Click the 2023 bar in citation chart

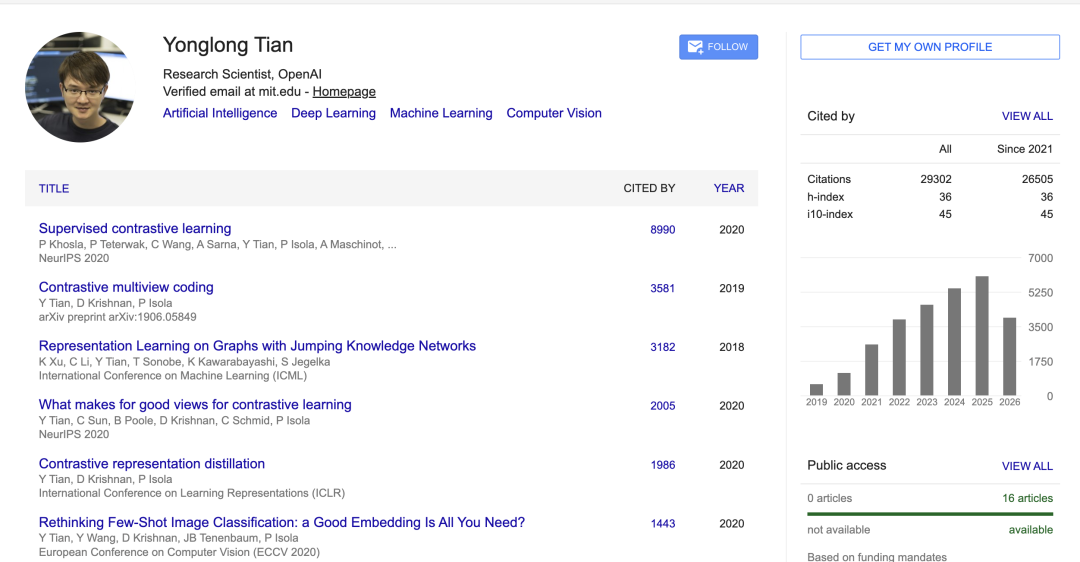pyautogui.click(x=926, y=350)
